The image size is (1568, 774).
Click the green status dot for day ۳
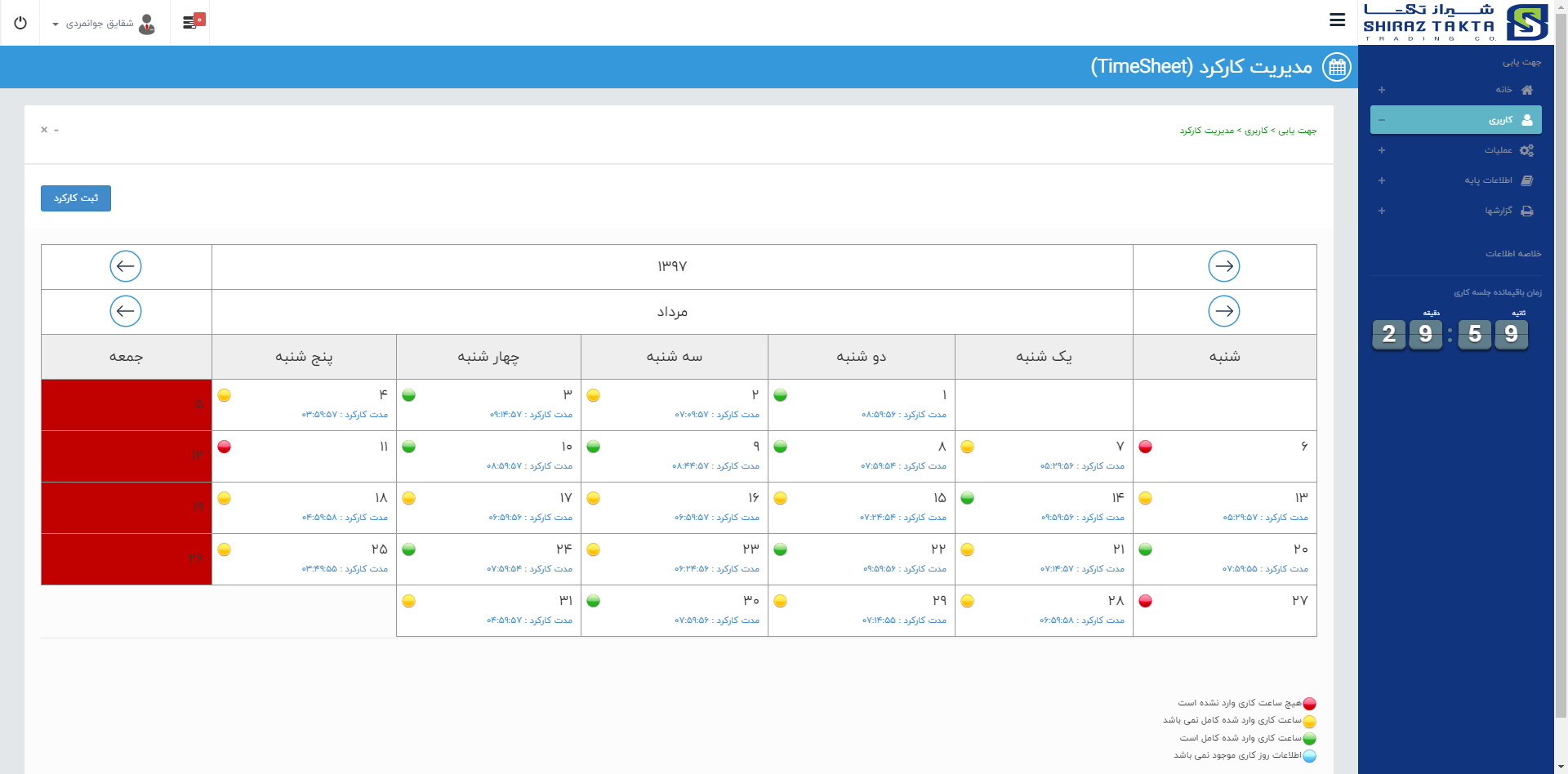409,395
